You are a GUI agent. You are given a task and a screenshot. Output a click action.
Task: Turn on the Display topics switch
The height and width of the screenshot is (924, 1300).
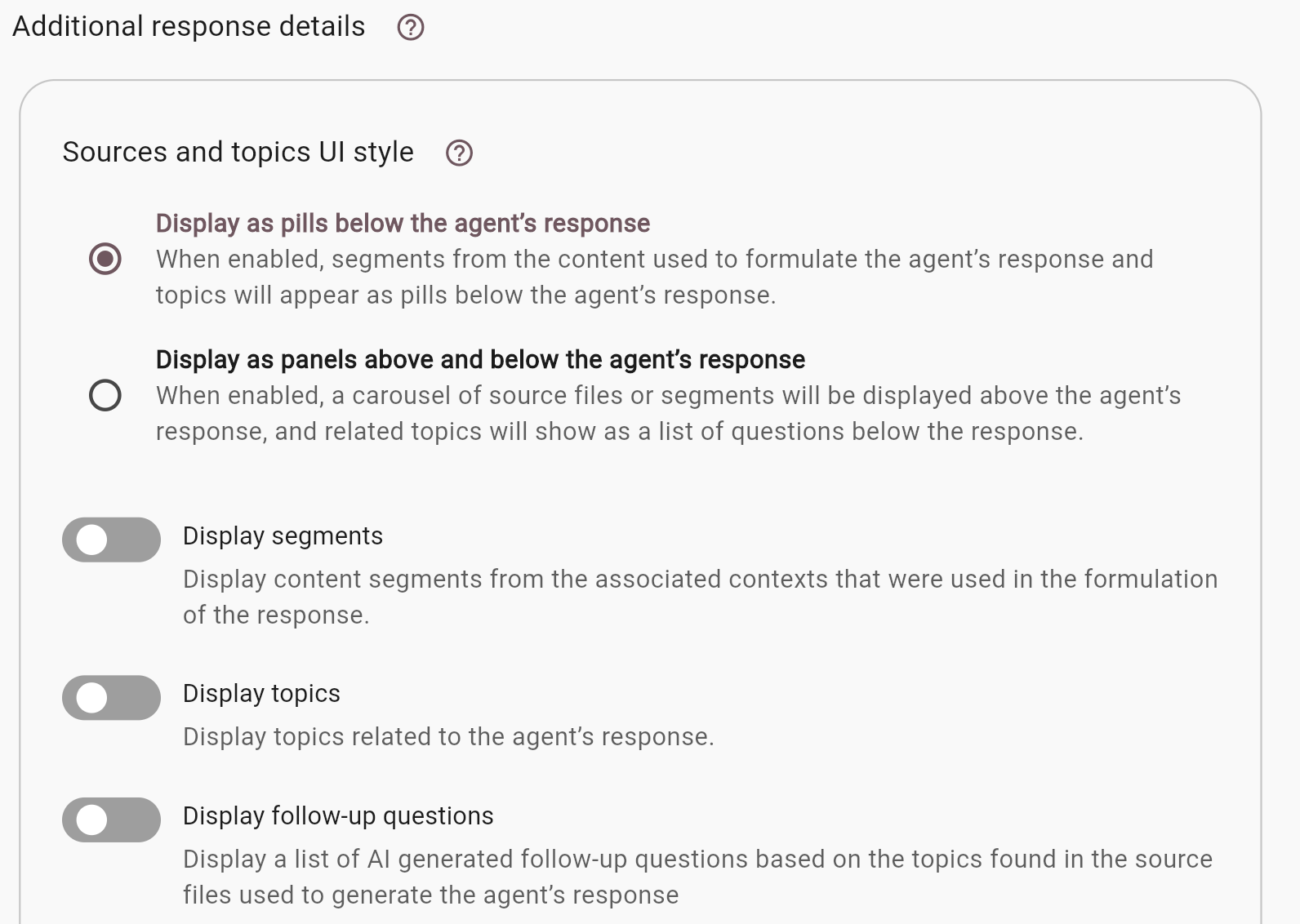pos(111,698)
